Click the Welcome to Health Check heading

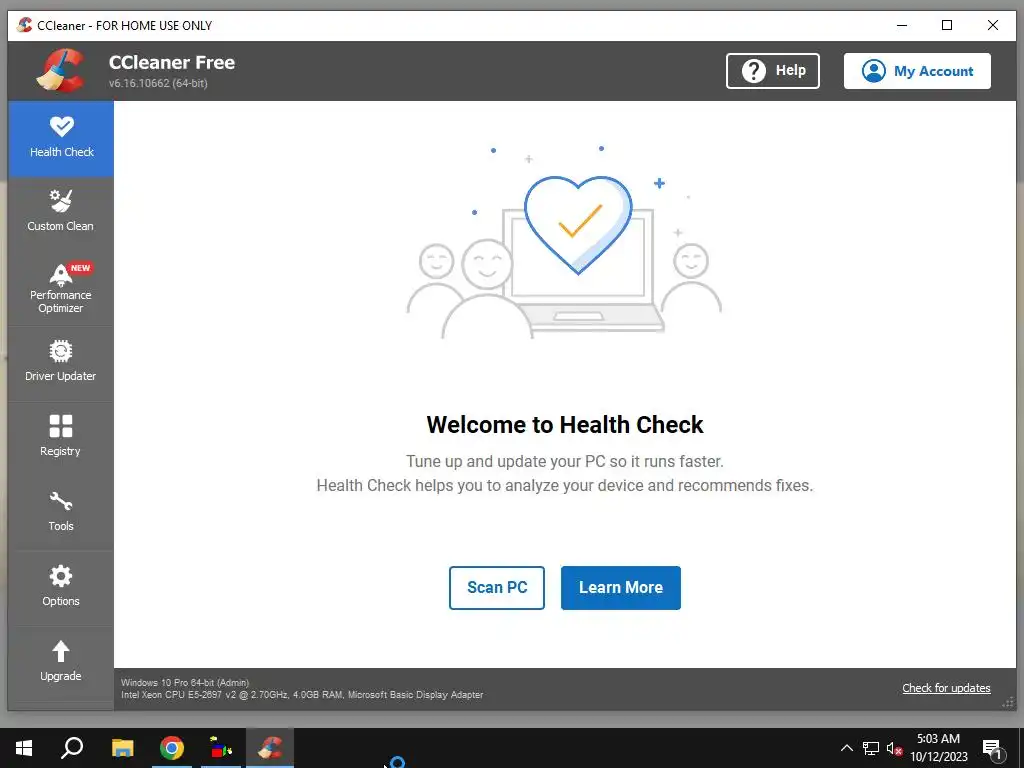(x=565, y=424)
